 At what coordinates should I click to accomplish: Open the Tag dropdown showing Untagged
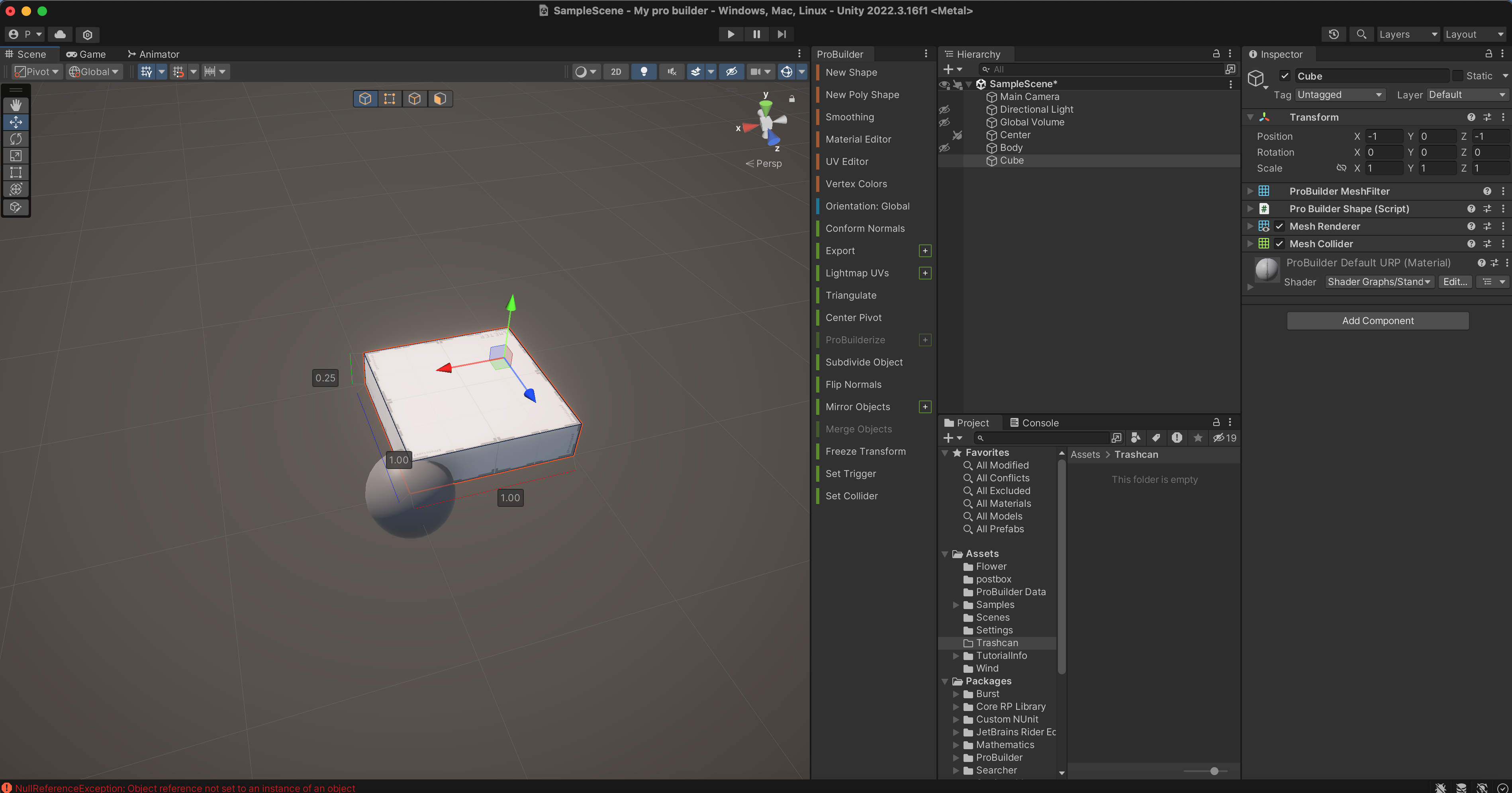click(x=1340, y=94)
